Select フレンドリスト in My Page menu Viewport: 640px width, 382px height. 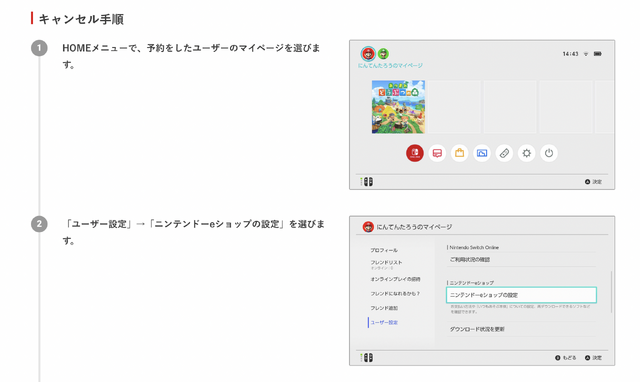coord(386,264)
